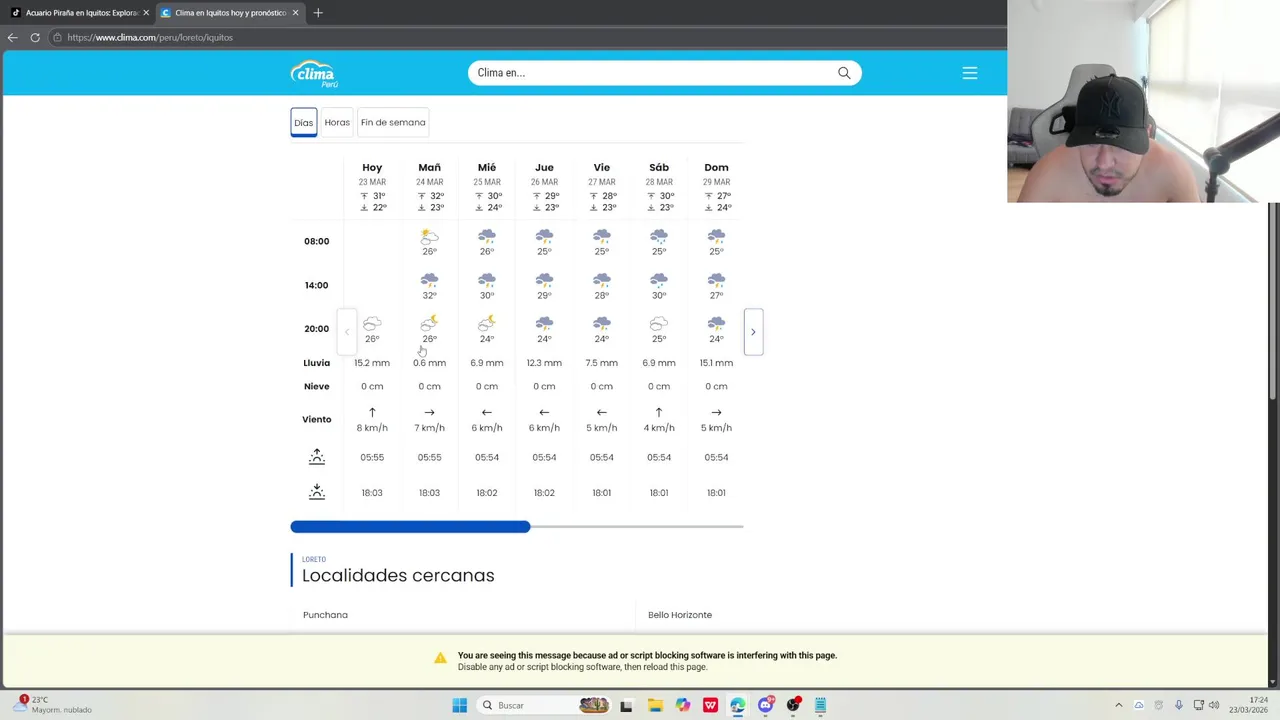The height and width of the screenshot is (720, 1280).
Task: Open Discord from the taskbar
Action: coord(766,705)
